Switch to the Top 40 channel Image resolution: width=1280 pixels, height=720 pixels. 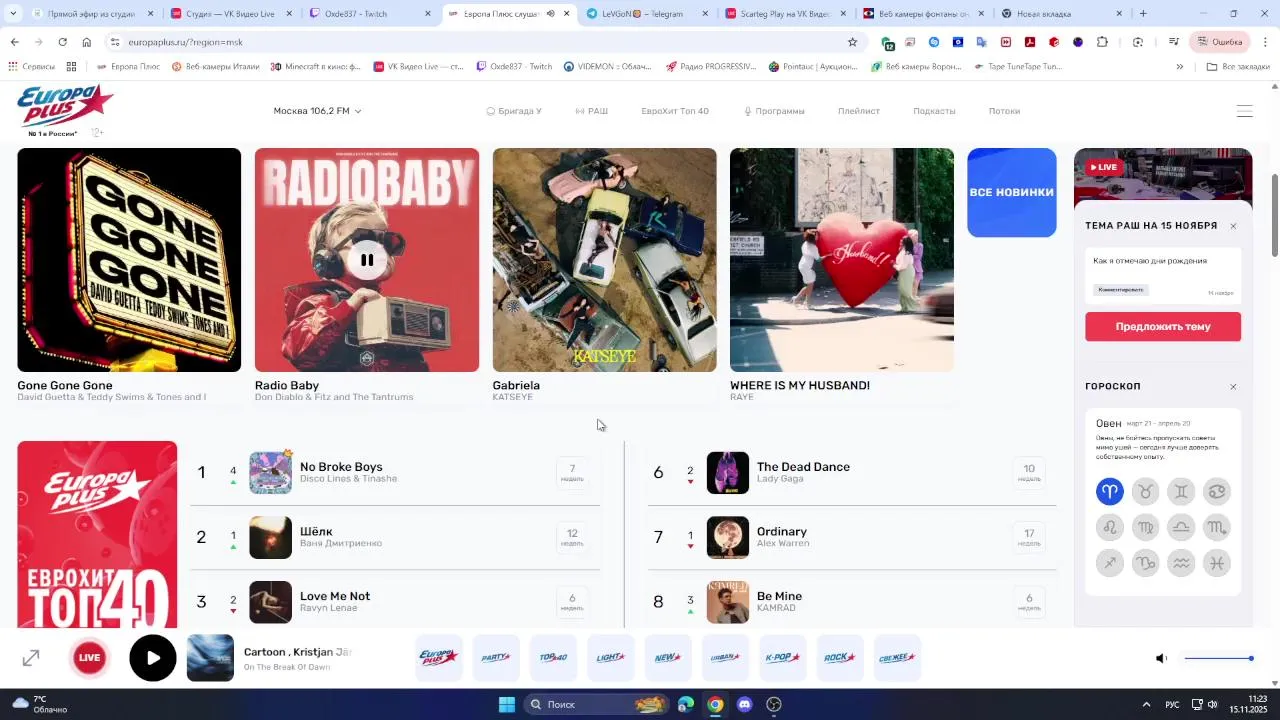point(553,658)
